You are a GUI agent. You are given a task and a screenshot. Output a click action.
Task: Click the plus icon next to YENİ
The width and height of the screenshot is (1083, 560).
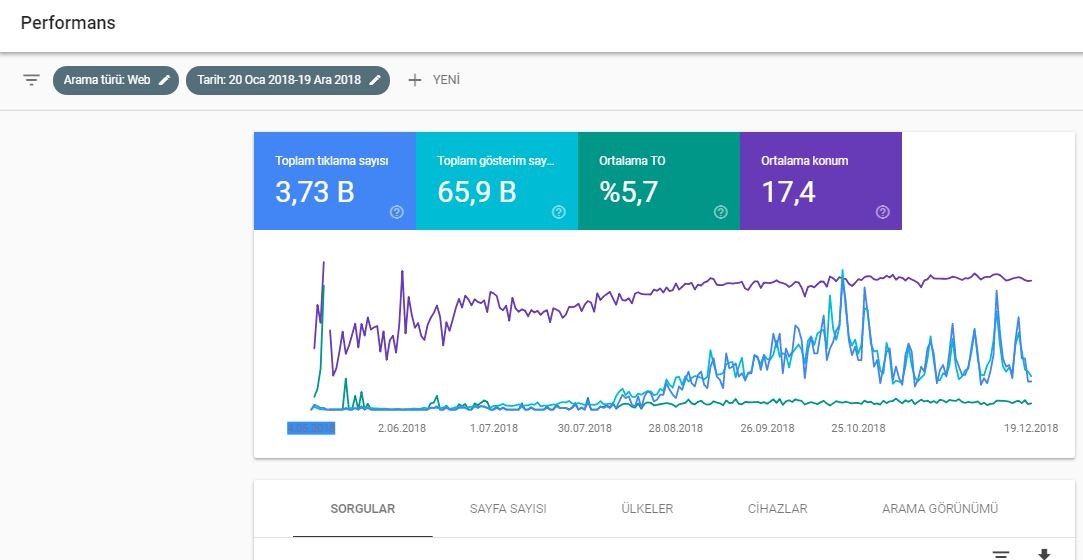point(414,80)
